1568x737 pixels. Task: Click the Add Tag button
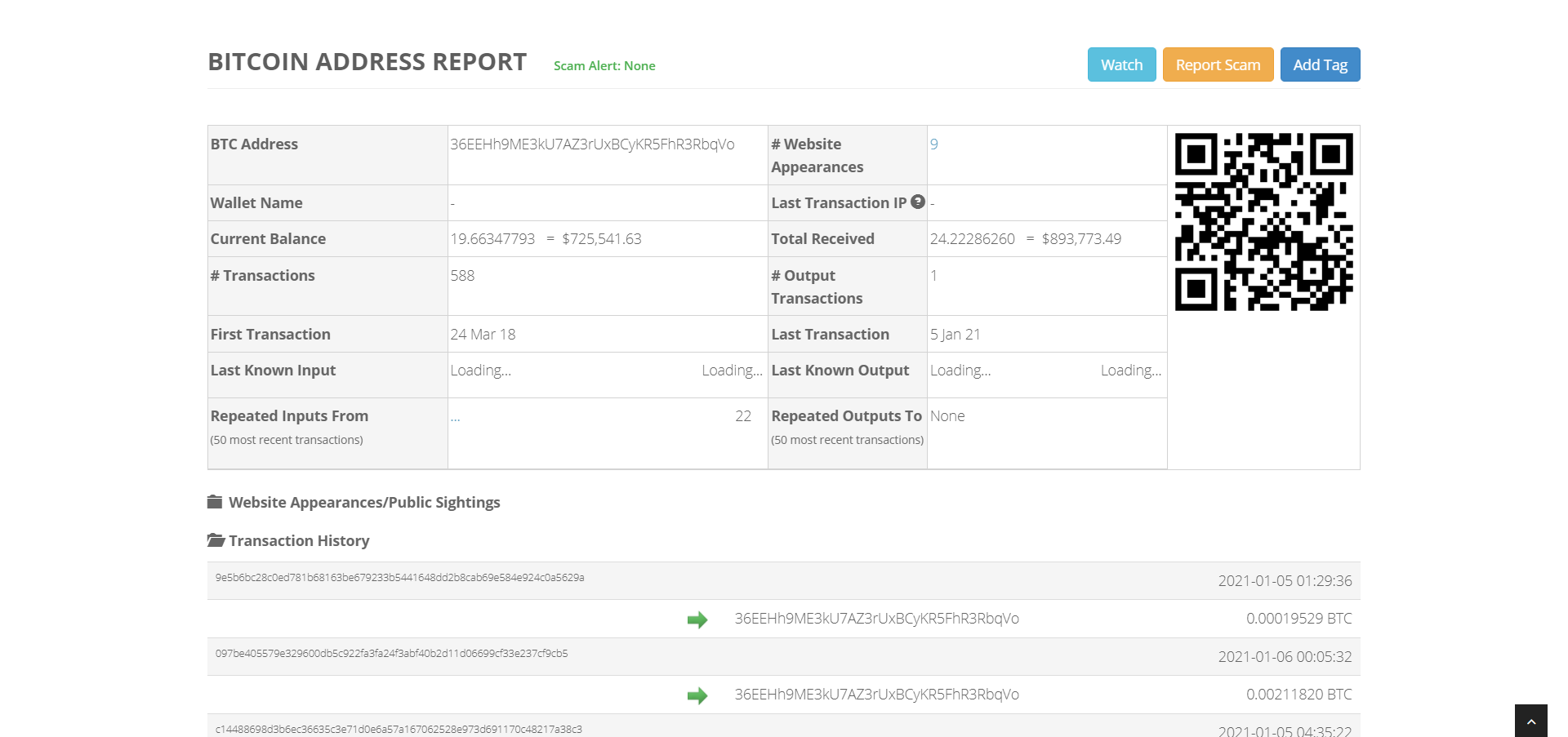click(1320, 64)
